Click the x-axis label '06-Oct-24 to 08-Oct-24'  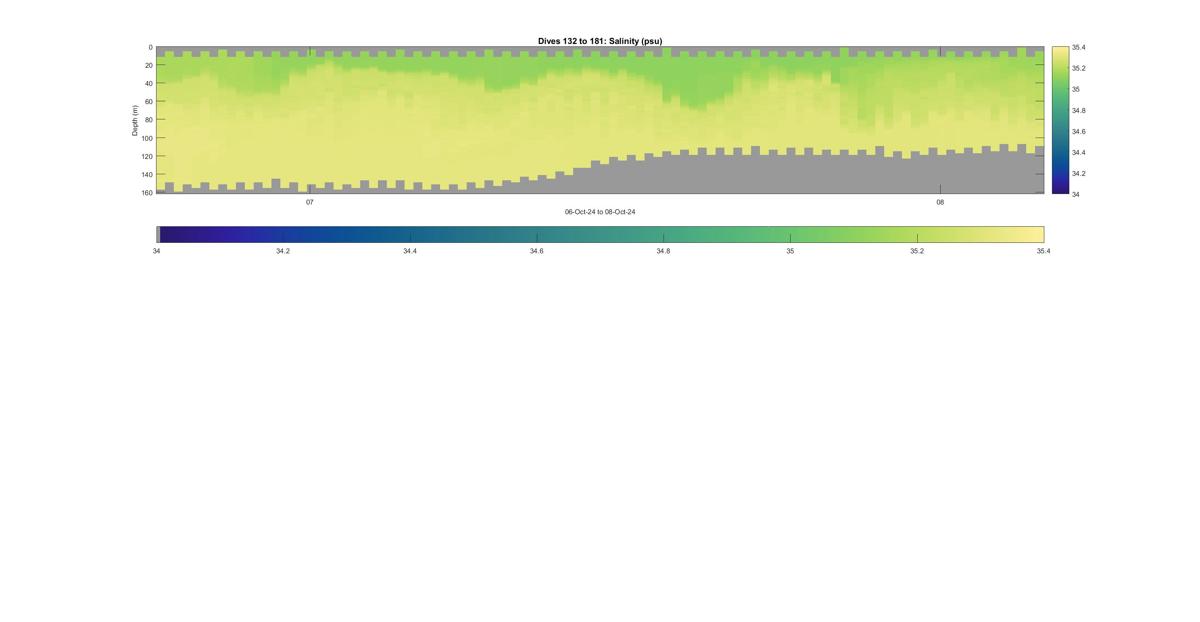pos(600,212)
